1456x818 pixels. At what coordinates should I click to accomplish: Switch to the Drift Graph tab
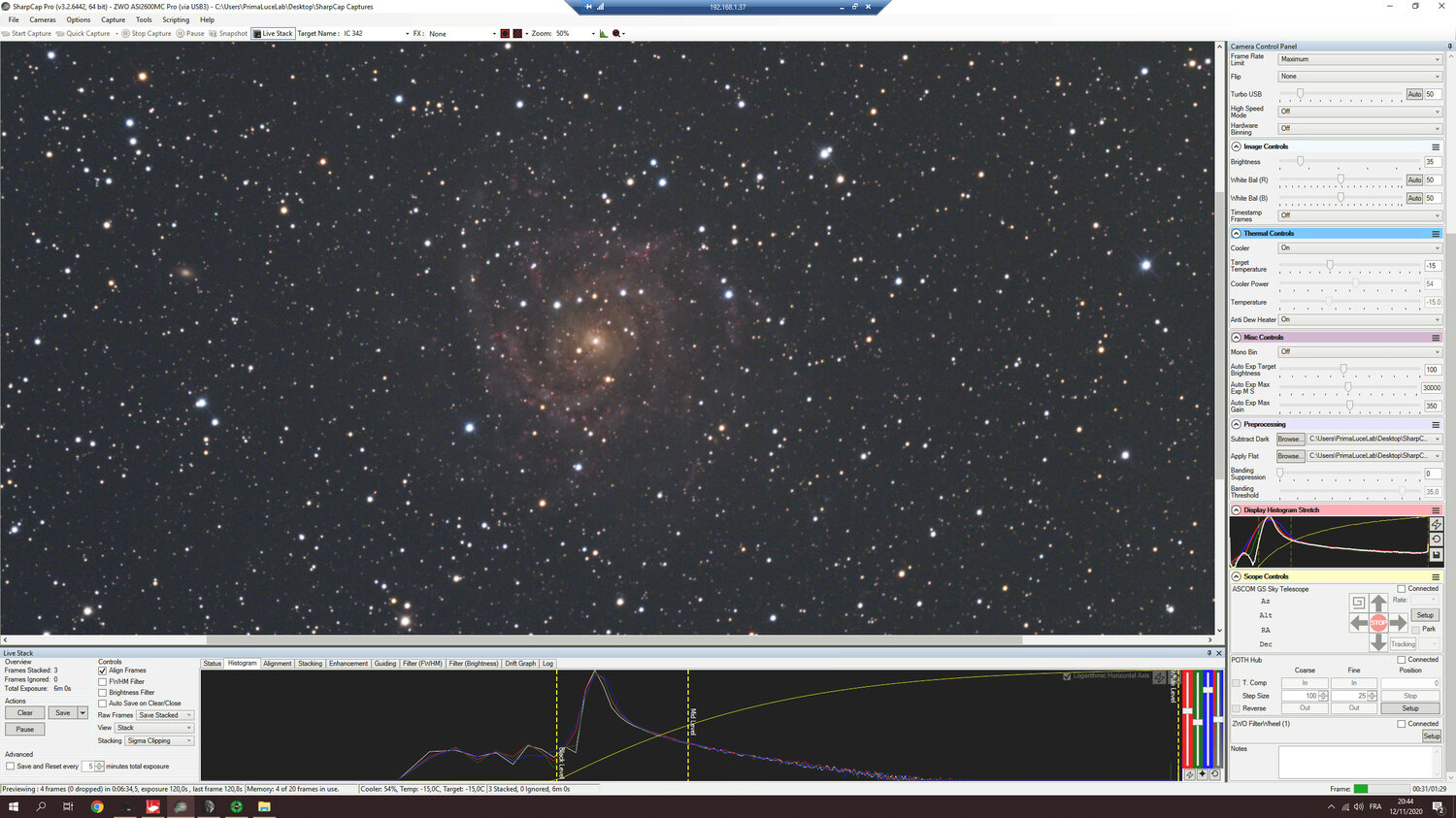[520, 664]
